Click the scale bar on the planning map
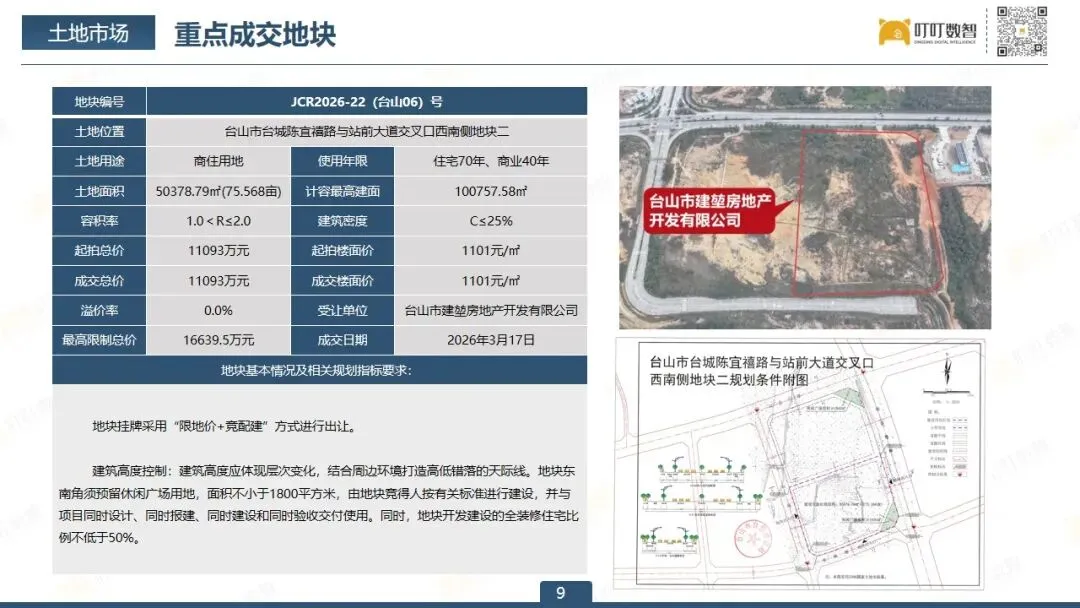Screen dimensions: 1080x608 click(x=948, y=390)
